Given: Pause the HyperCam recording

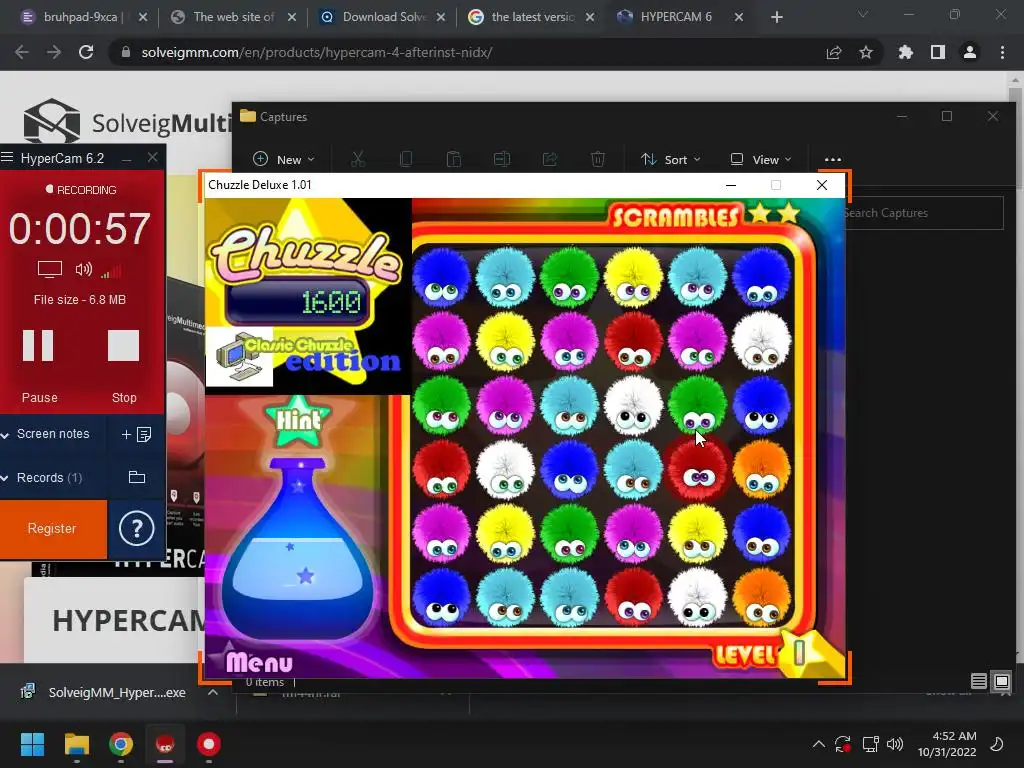Looking at the screenshot, I should (x=38, y=345).
